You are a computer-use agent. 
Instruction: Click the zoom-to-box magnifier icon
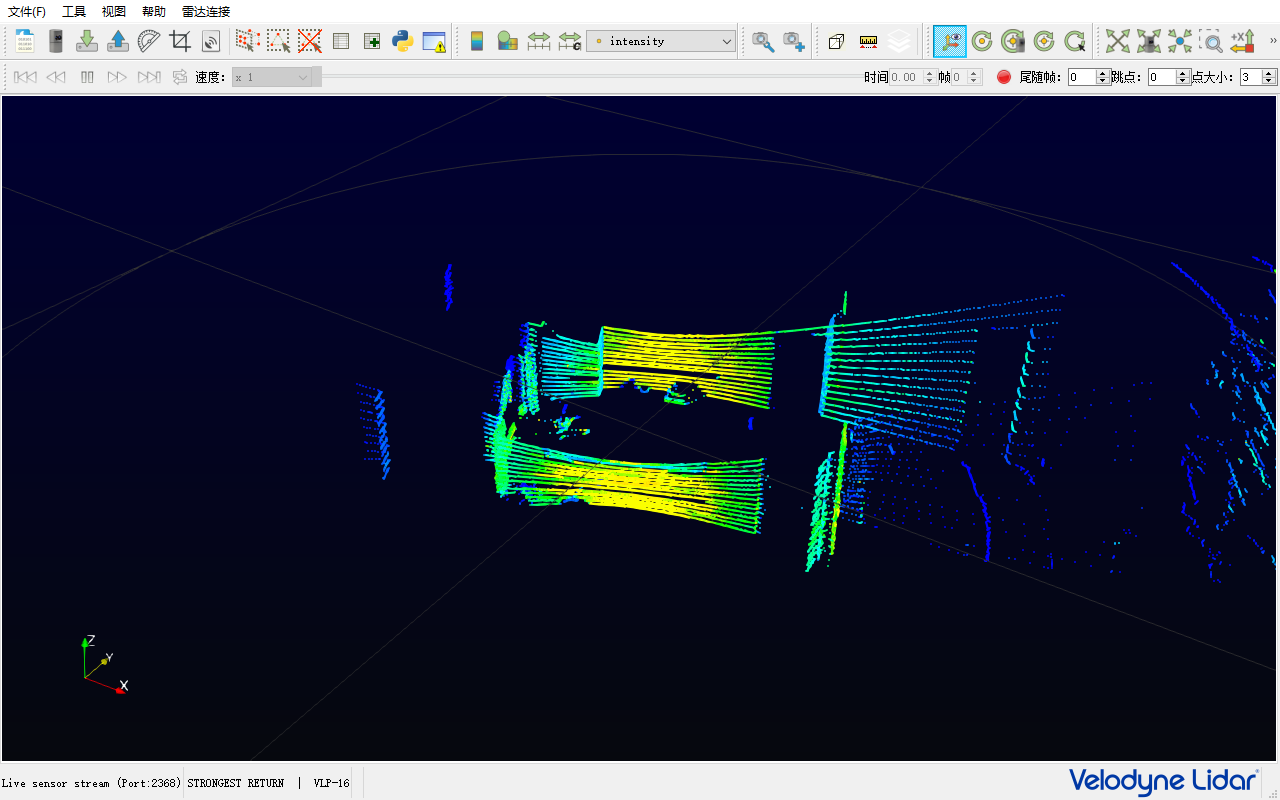pos(1211,41)
